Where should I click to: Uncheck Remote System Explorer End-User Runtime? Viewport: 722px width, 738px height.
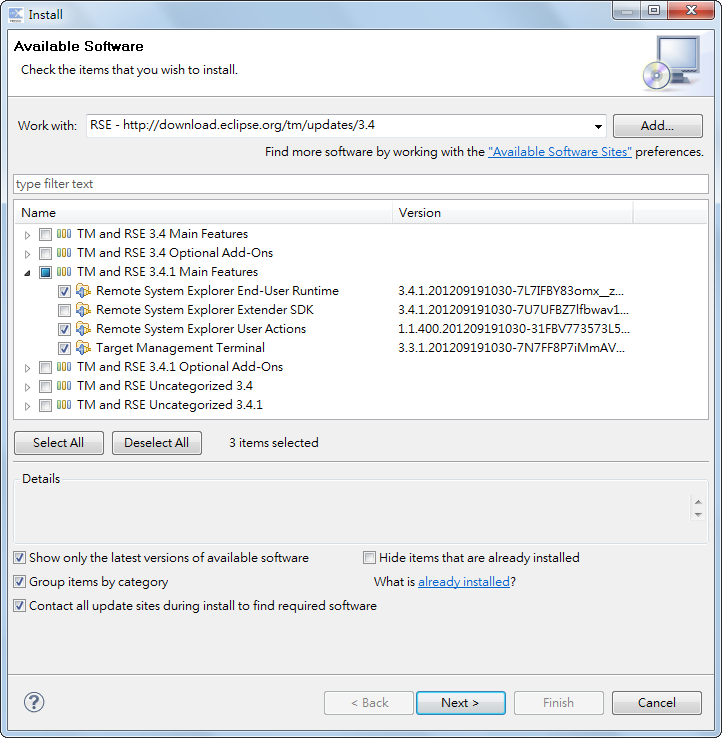[64, 291]
